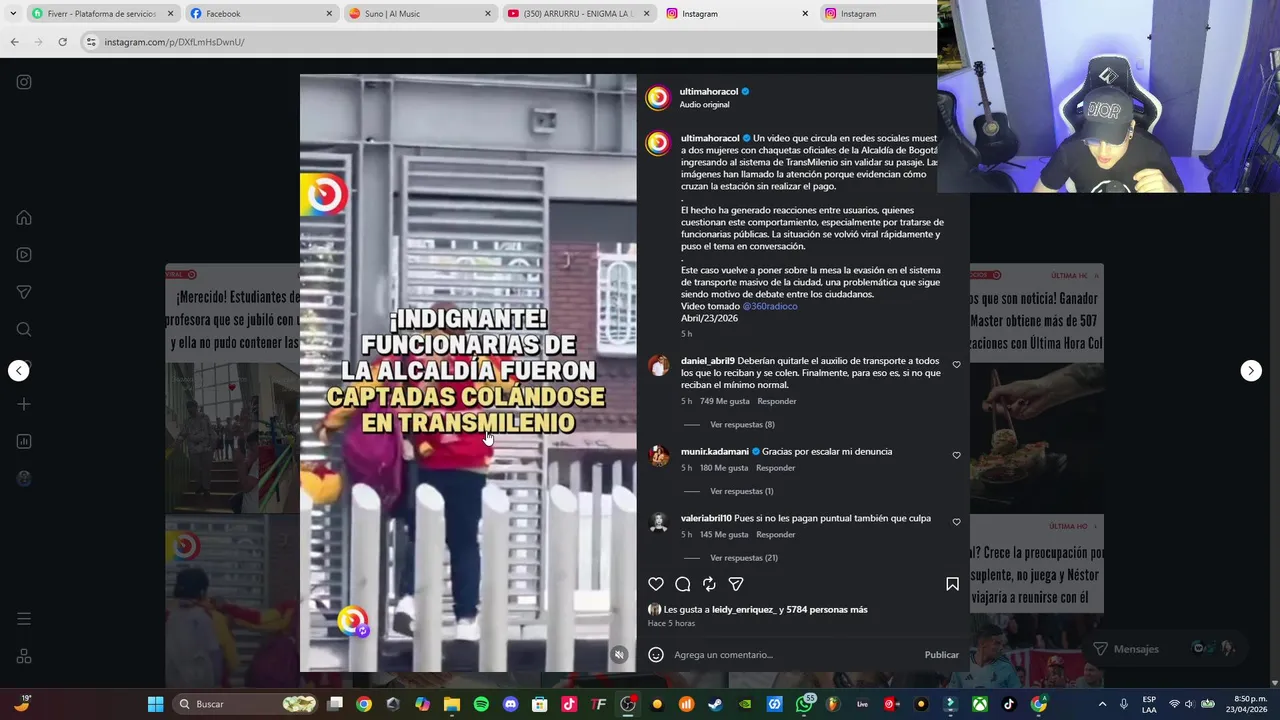Click the repost icon under the post
This screenshot has height=720, width=1280.
click(x=709, y=584)
